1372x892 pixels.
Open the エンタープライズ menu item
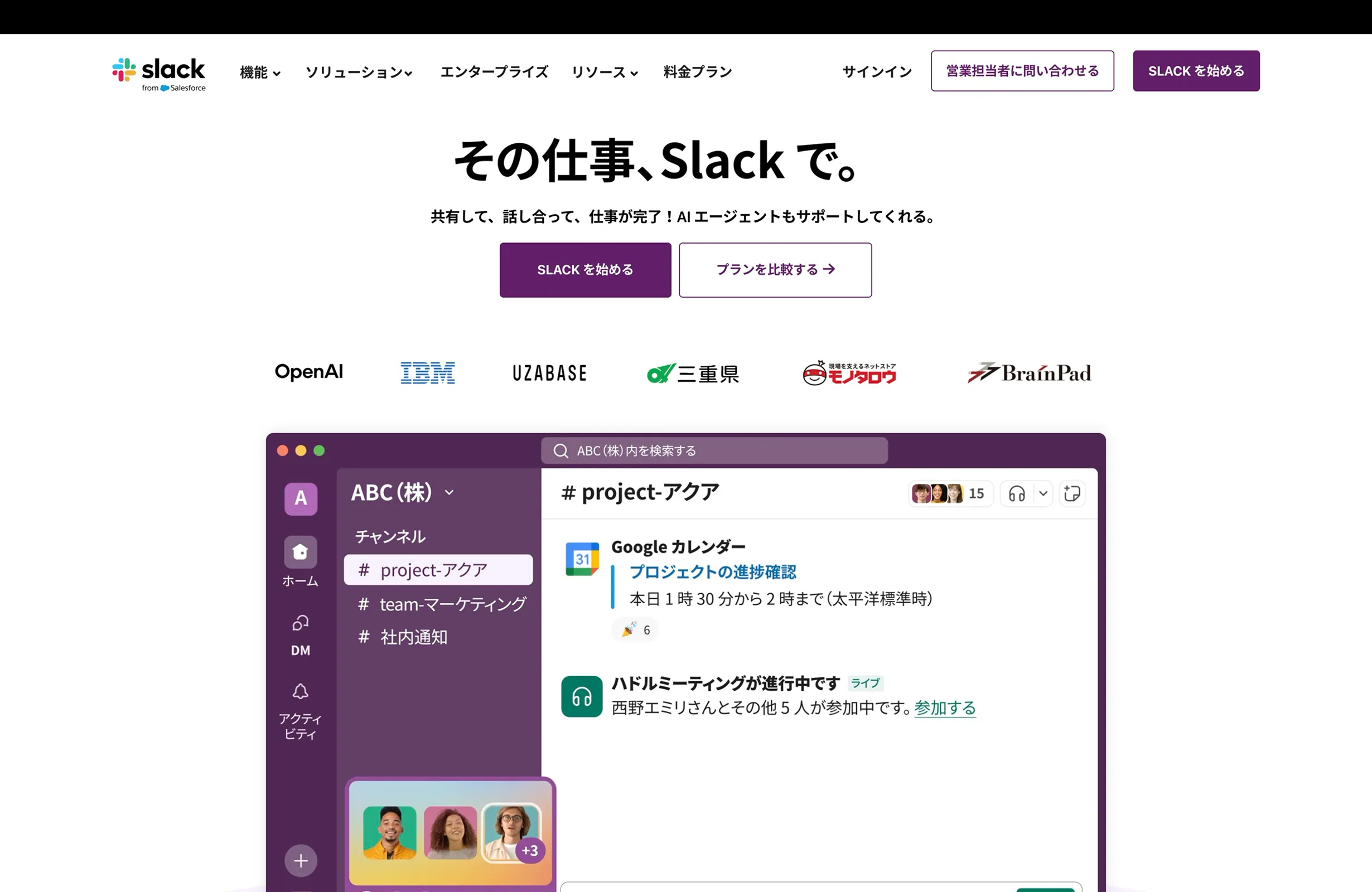(x=494, y=71)
